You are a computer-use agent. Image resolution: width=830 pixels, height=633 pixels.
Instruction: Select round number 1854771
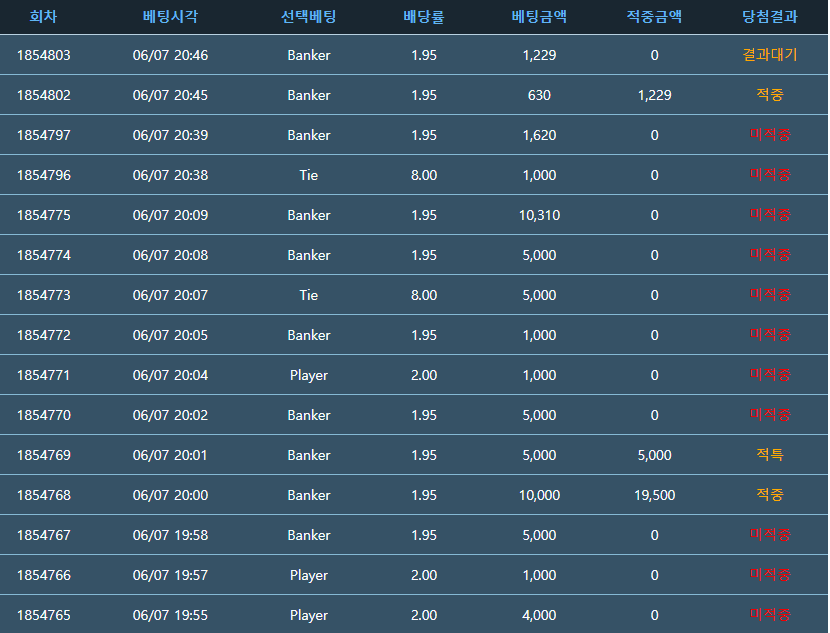[x=43, y=375]
